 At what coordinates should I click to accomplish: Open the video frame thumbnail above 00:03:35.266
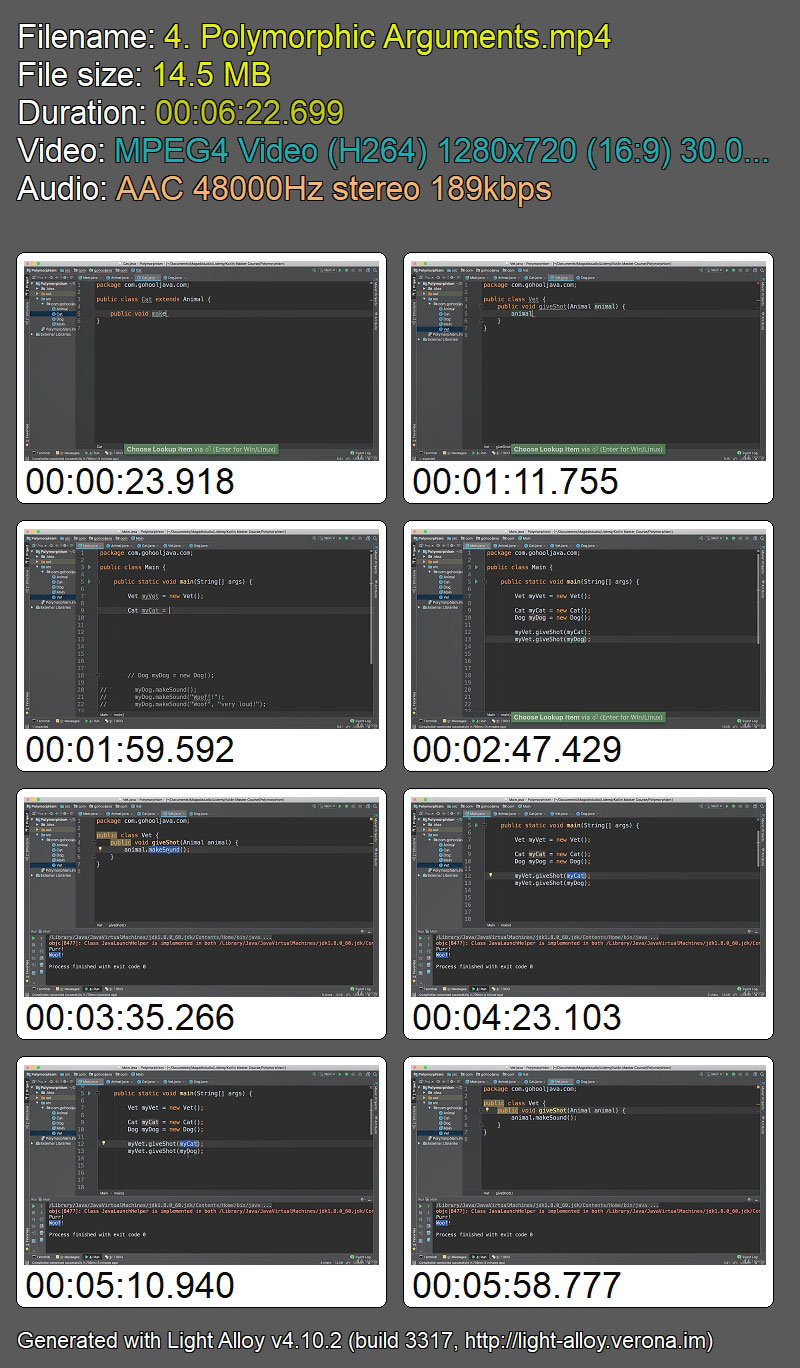tap(200, 896)
